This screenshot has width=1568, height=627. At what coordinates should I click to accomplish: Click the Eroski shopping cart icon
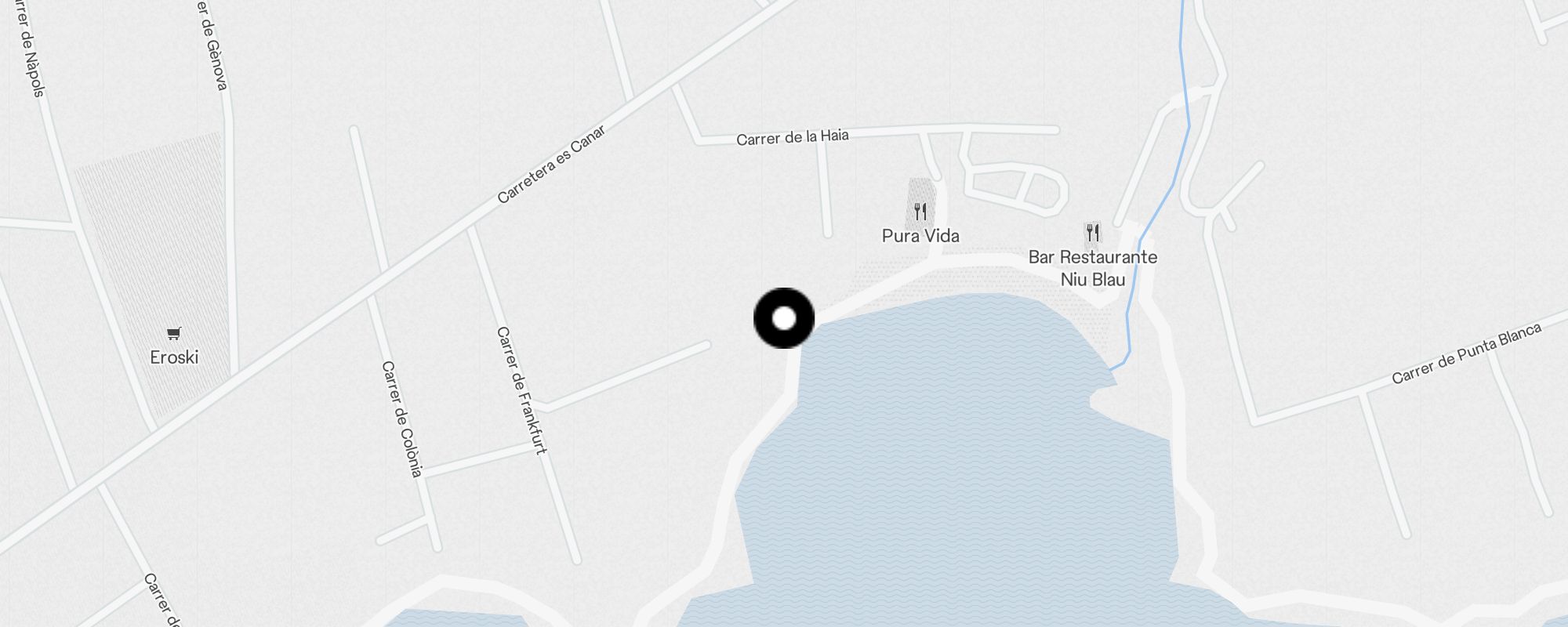pos(174,333)
